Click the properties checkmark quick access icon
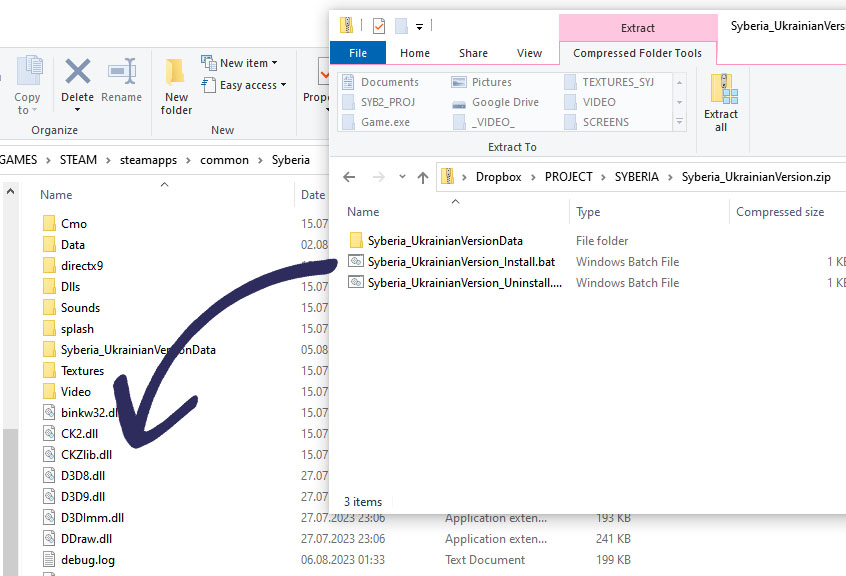Image resolution: width=846 pixels, height=576 pixels. pos(379,25)
